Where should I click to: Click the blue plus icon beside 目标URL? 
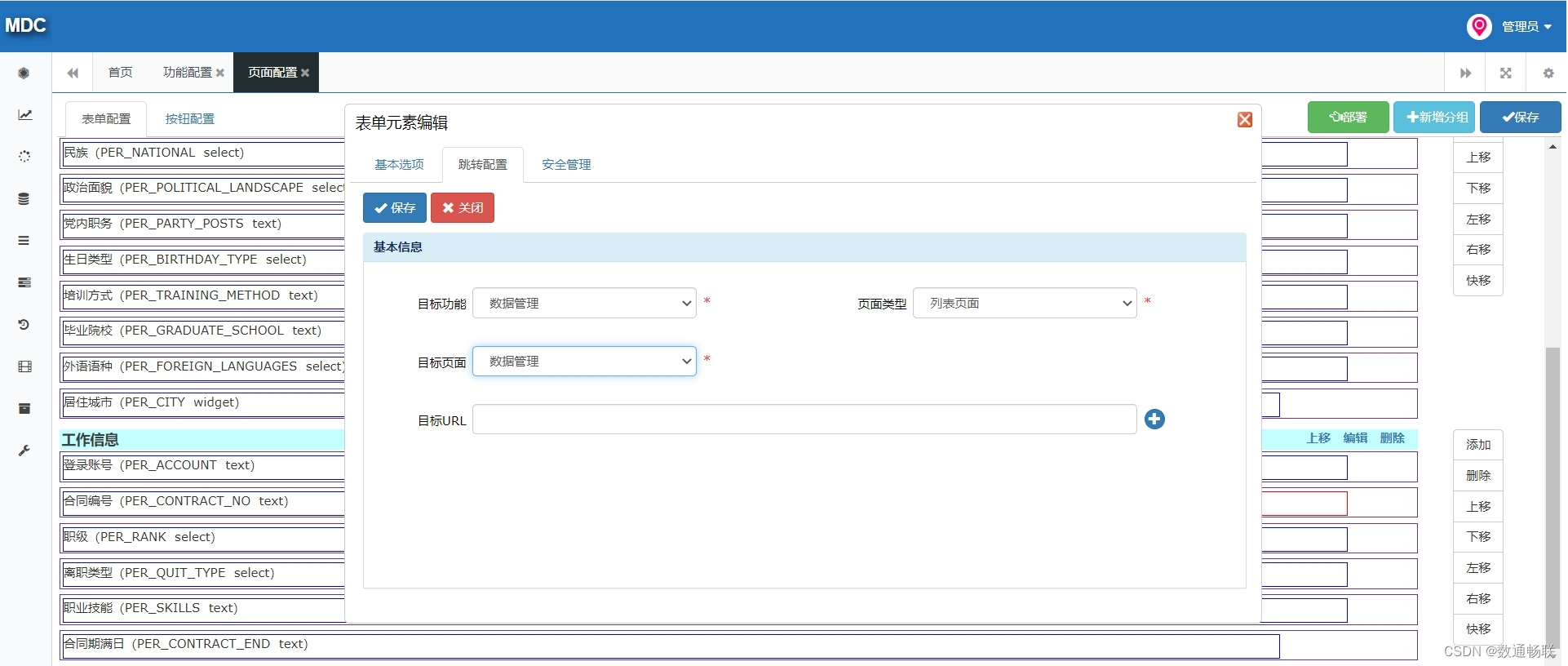coord(1154,420)
